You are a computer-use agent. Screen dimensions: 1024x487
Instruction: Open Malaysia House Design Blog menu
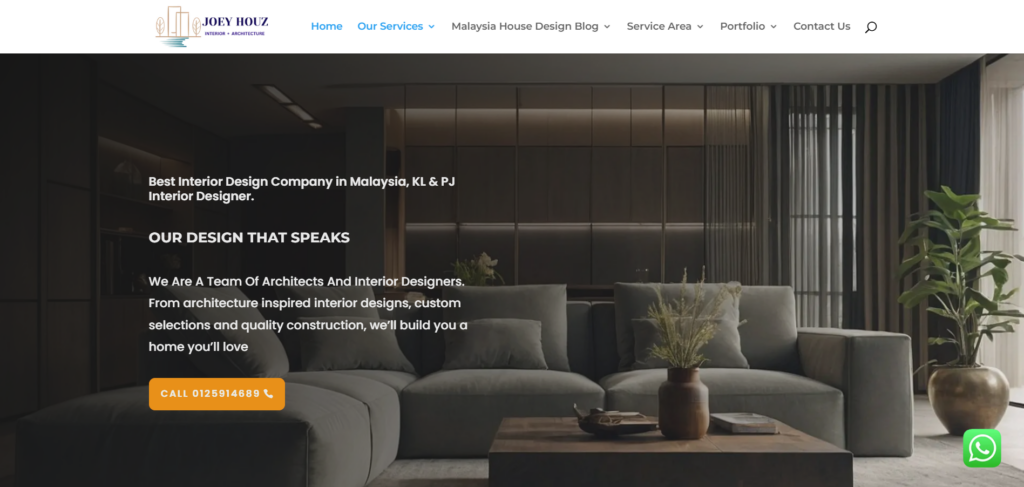click(x=524, y=26)
